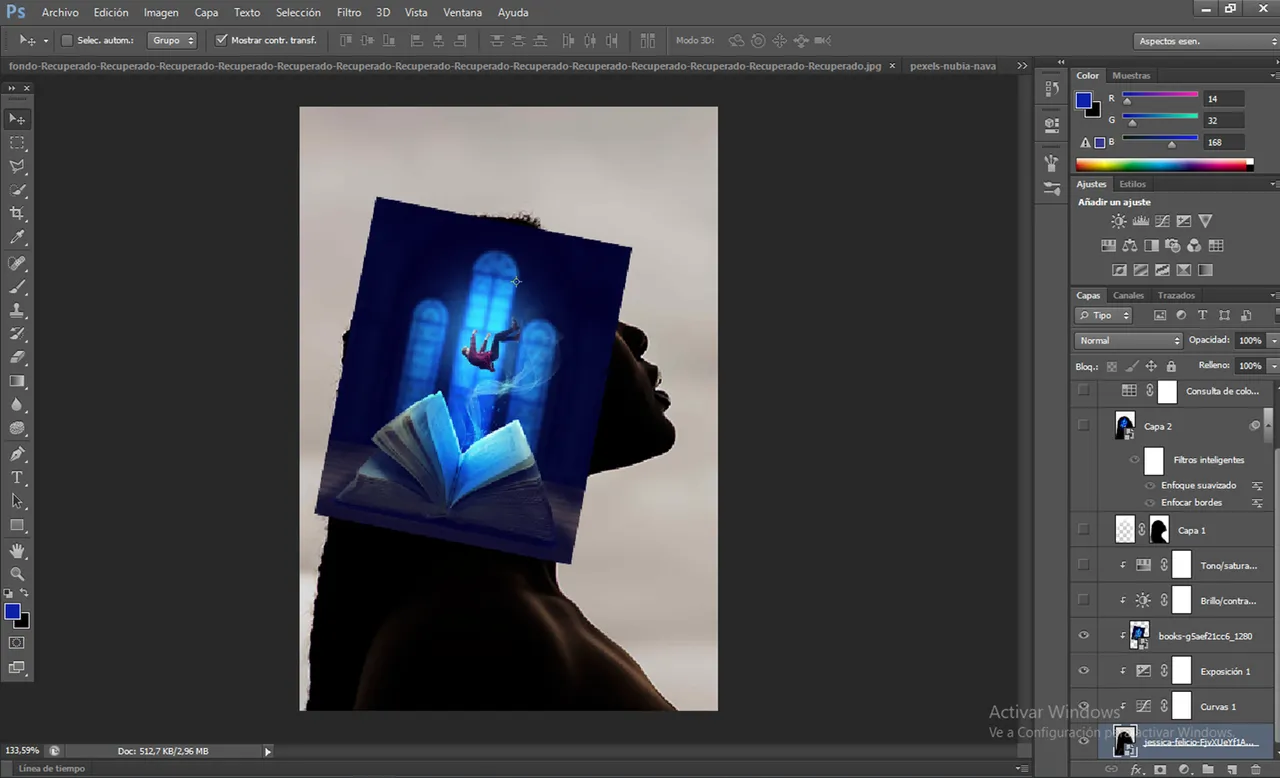Open the Aspectos esen. workspace dropdown
1280x778 pixels.
coord(1208,41)
